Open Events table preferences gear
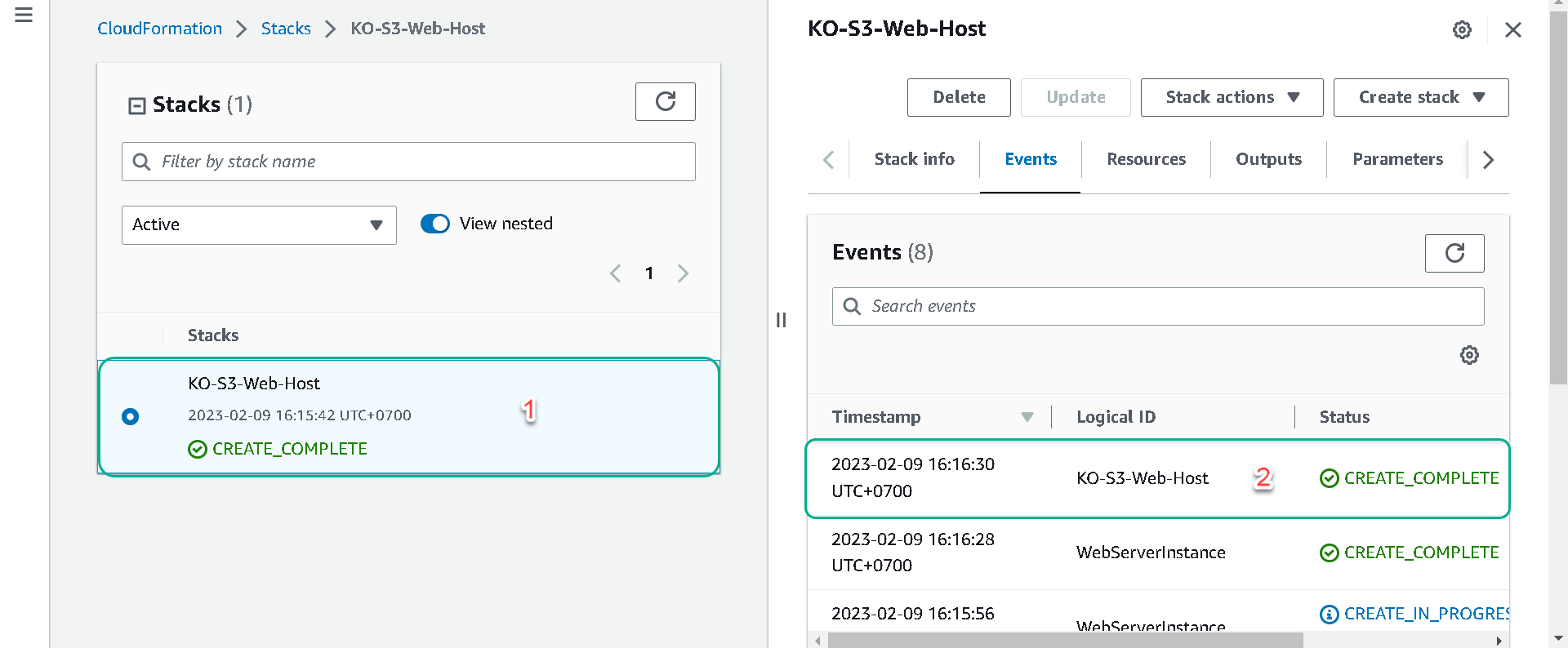The height and width of the screenshot is (648, 1568). click(x=1469, y=355)
